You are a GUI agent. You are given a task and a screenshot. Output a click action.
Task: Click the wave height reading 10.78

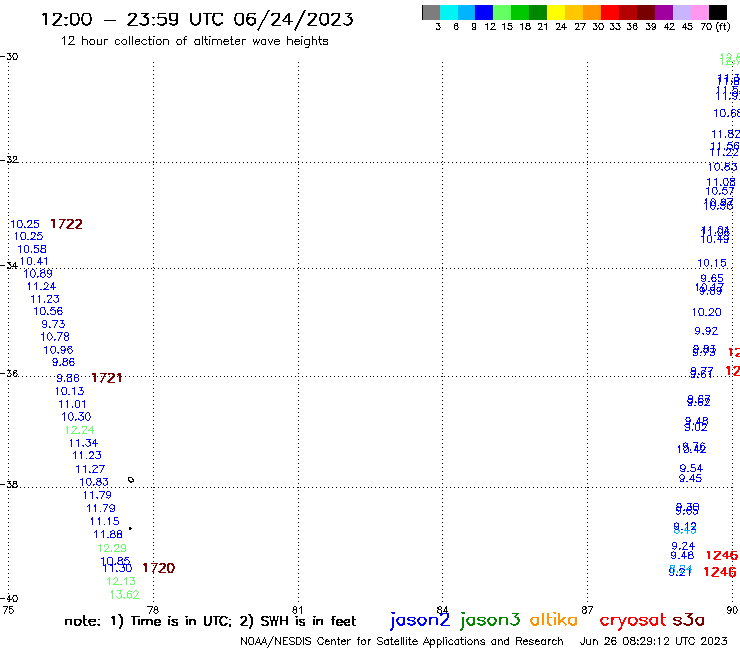tap(55, 337)
